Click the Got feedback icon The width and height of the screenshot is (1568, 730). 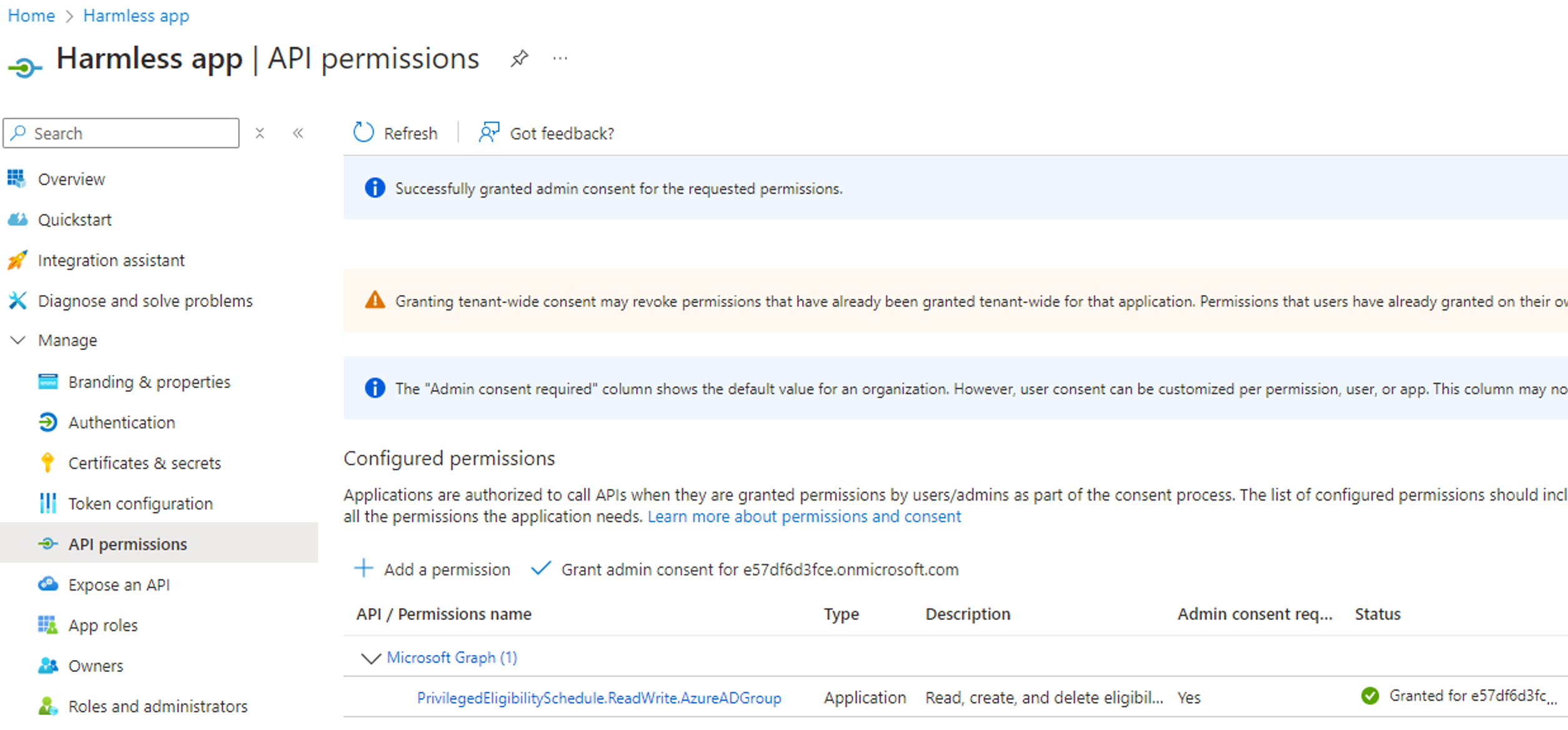(x=489, y=132)
